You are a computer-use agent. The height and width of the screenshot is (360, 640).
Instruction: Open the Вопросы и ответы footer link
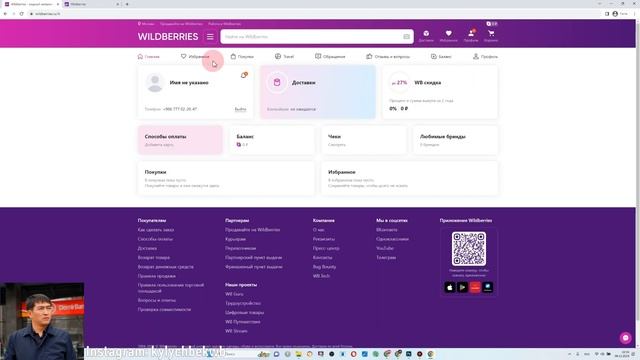coord(157,300)
